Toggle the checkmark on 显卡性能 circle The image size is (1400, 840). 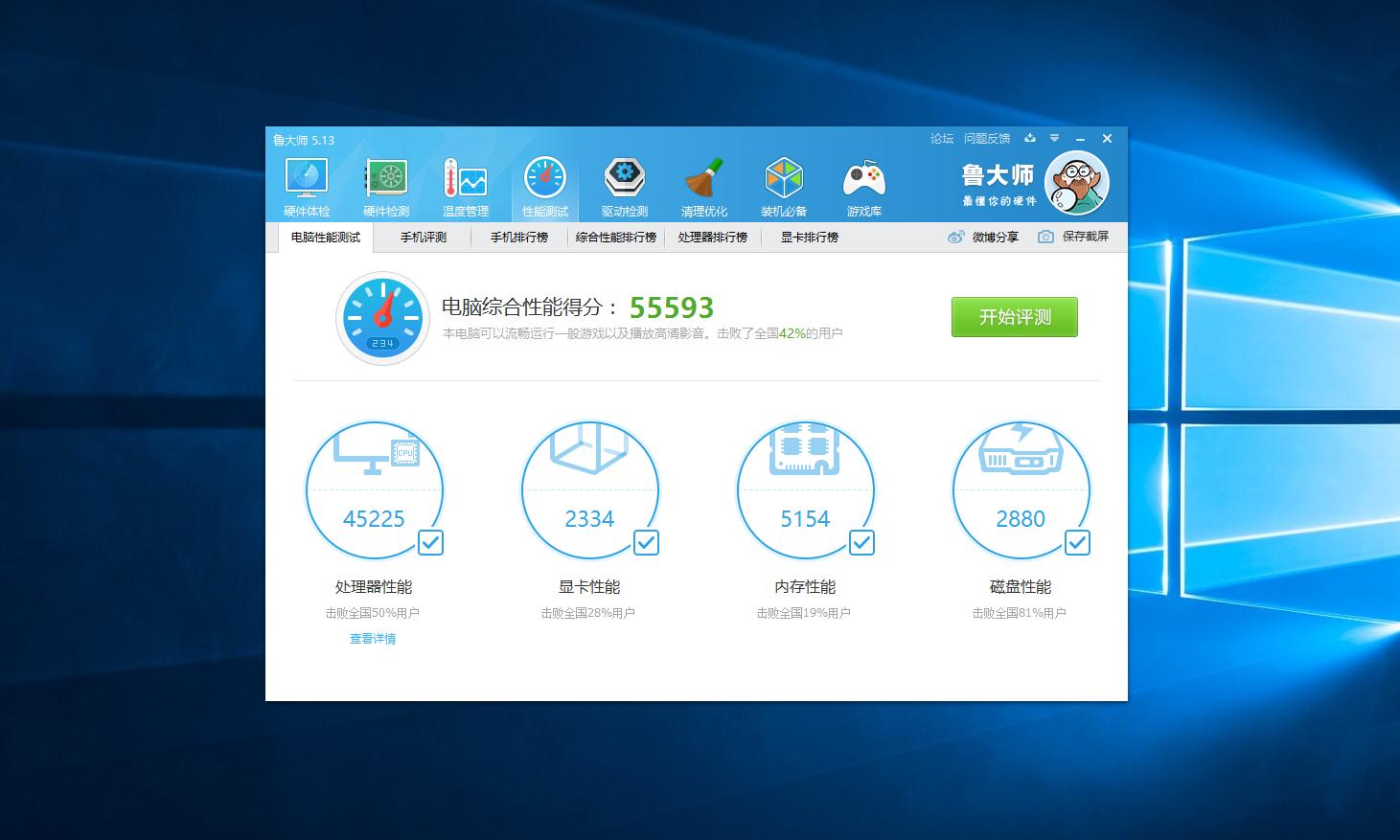pyautogui.click(x=646, y=542)
